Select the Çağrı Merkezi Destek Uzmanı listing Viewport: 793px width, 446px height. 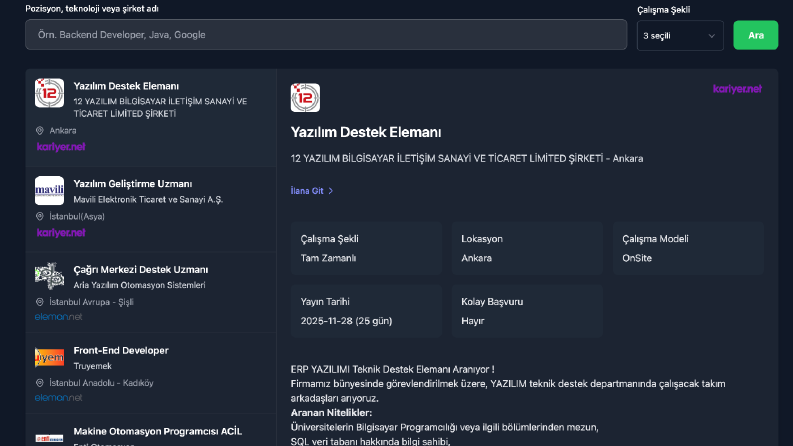[151, 292]
